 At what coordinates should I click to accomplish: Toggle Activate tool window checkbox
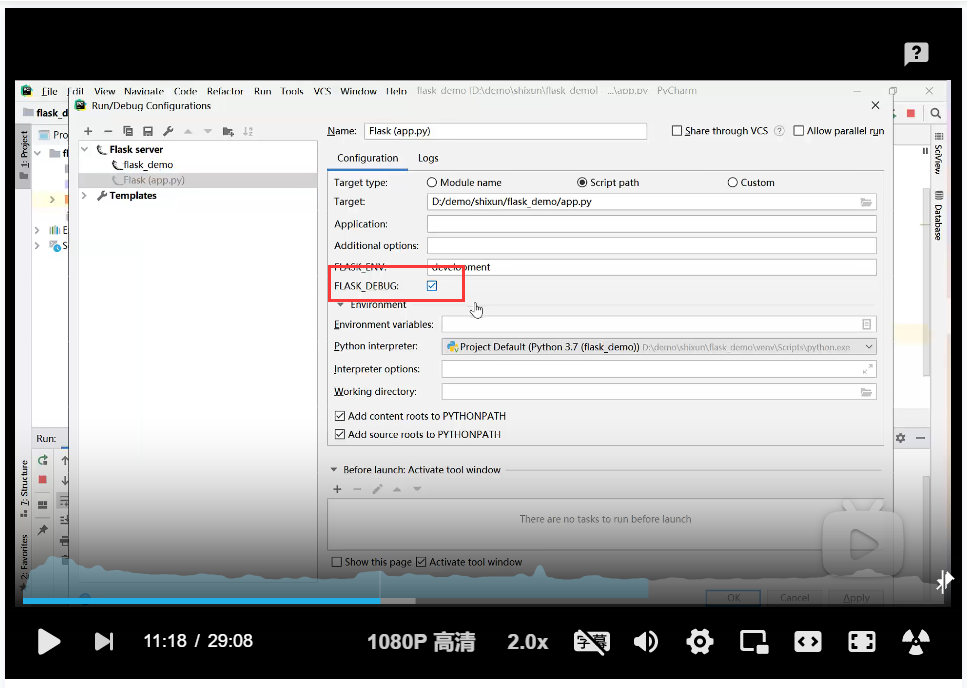[x=421, y=562]
